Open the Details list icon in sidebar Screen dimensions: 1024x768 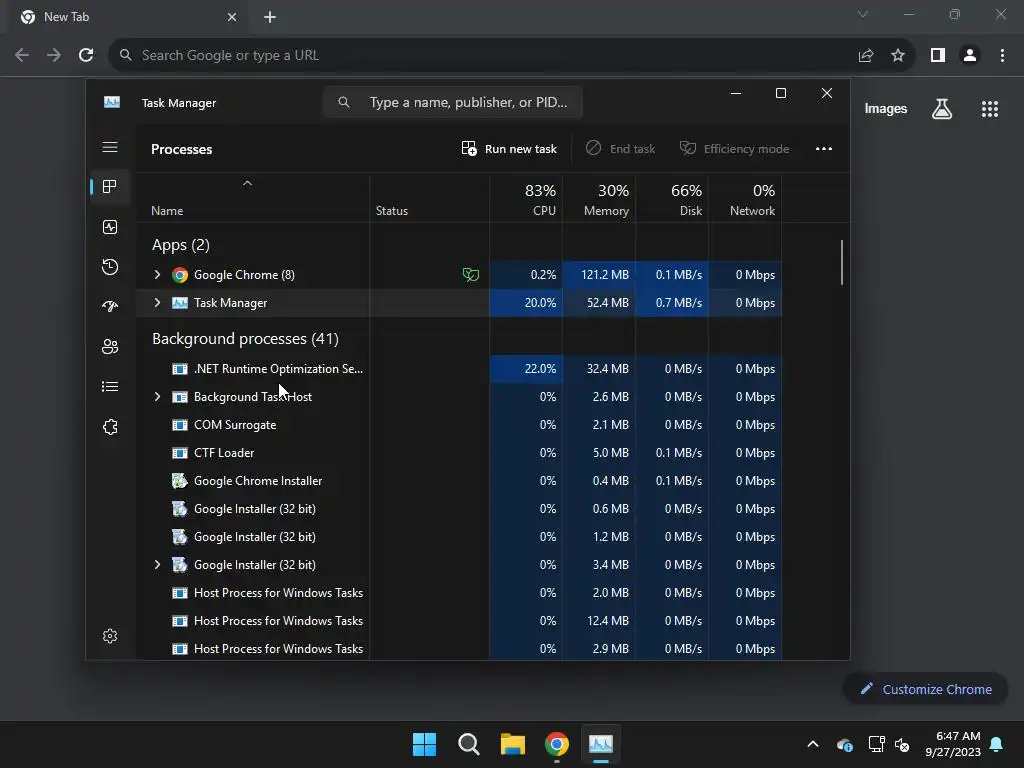[110, 387]
